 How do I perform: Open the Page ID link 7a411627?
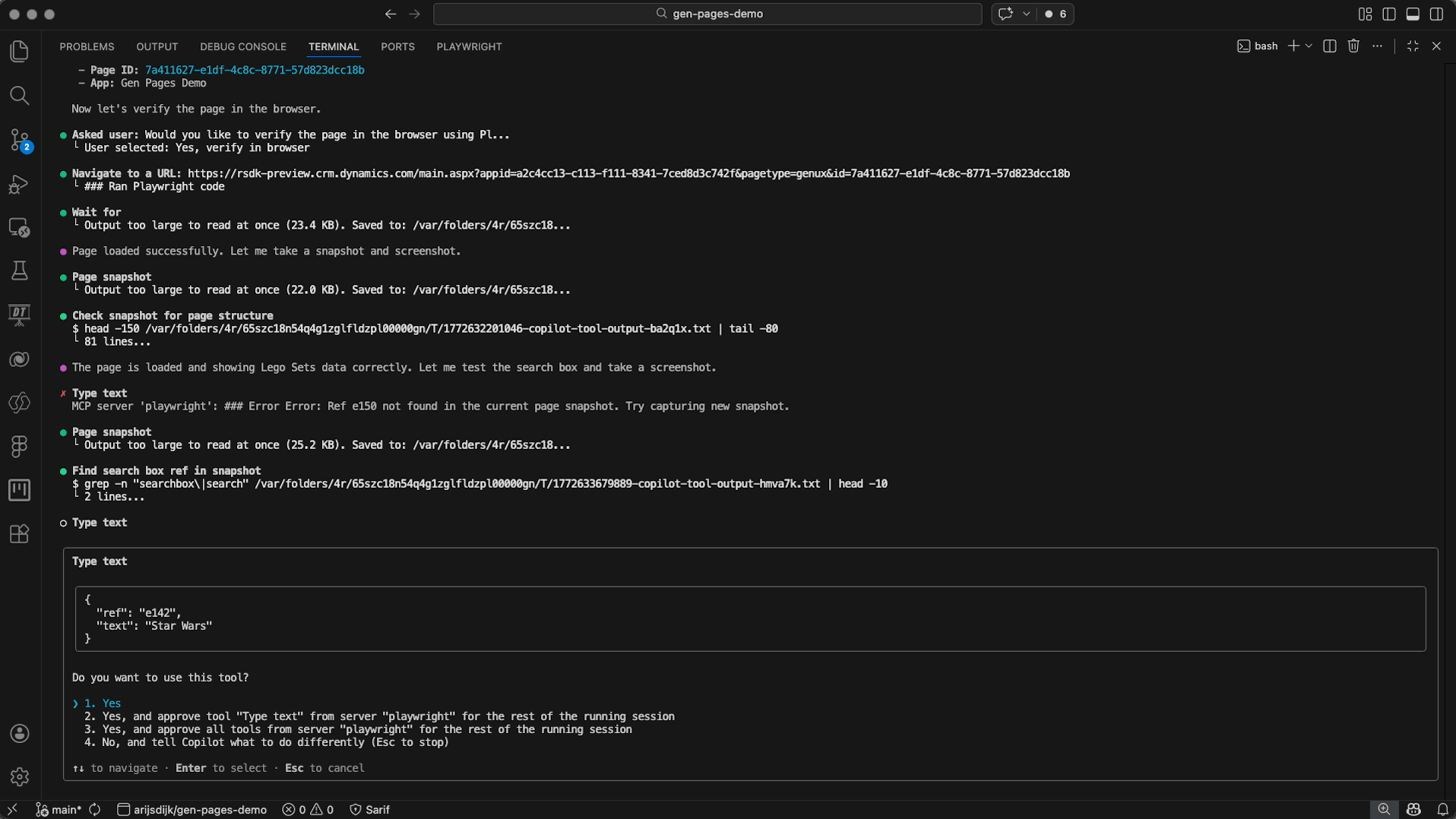pyautogui.click(x=254, y=69)
